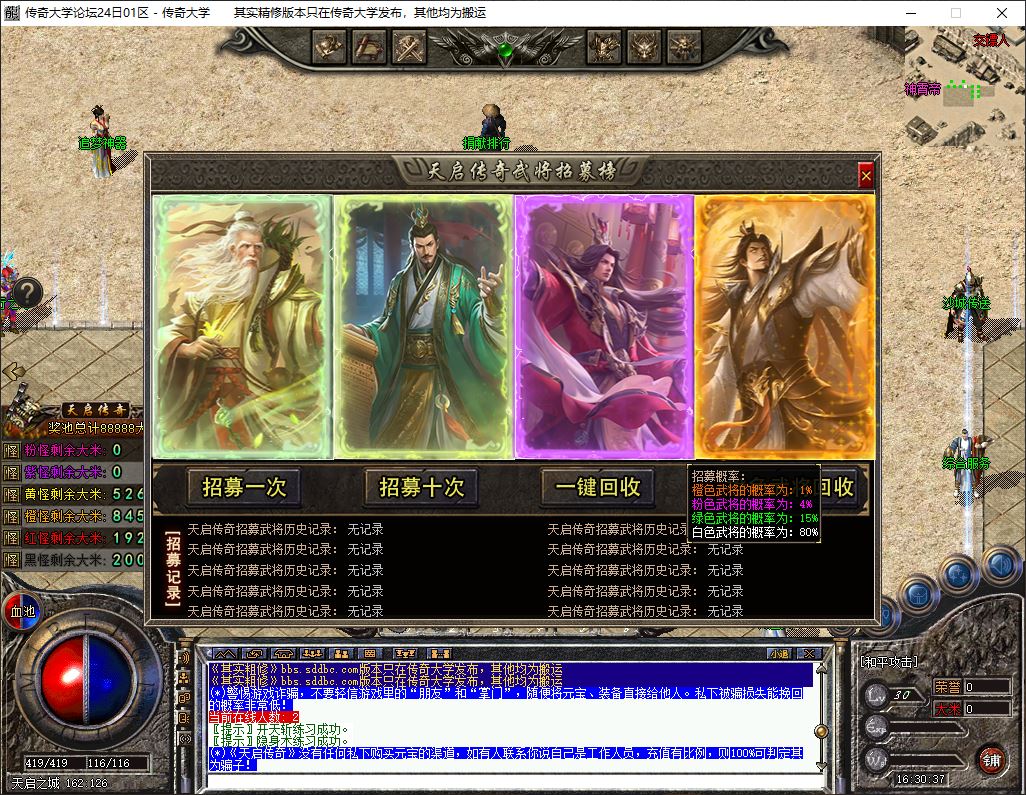Click the Lv level stone circle
The image size is (1026, 795).
[x=876, y=695]
